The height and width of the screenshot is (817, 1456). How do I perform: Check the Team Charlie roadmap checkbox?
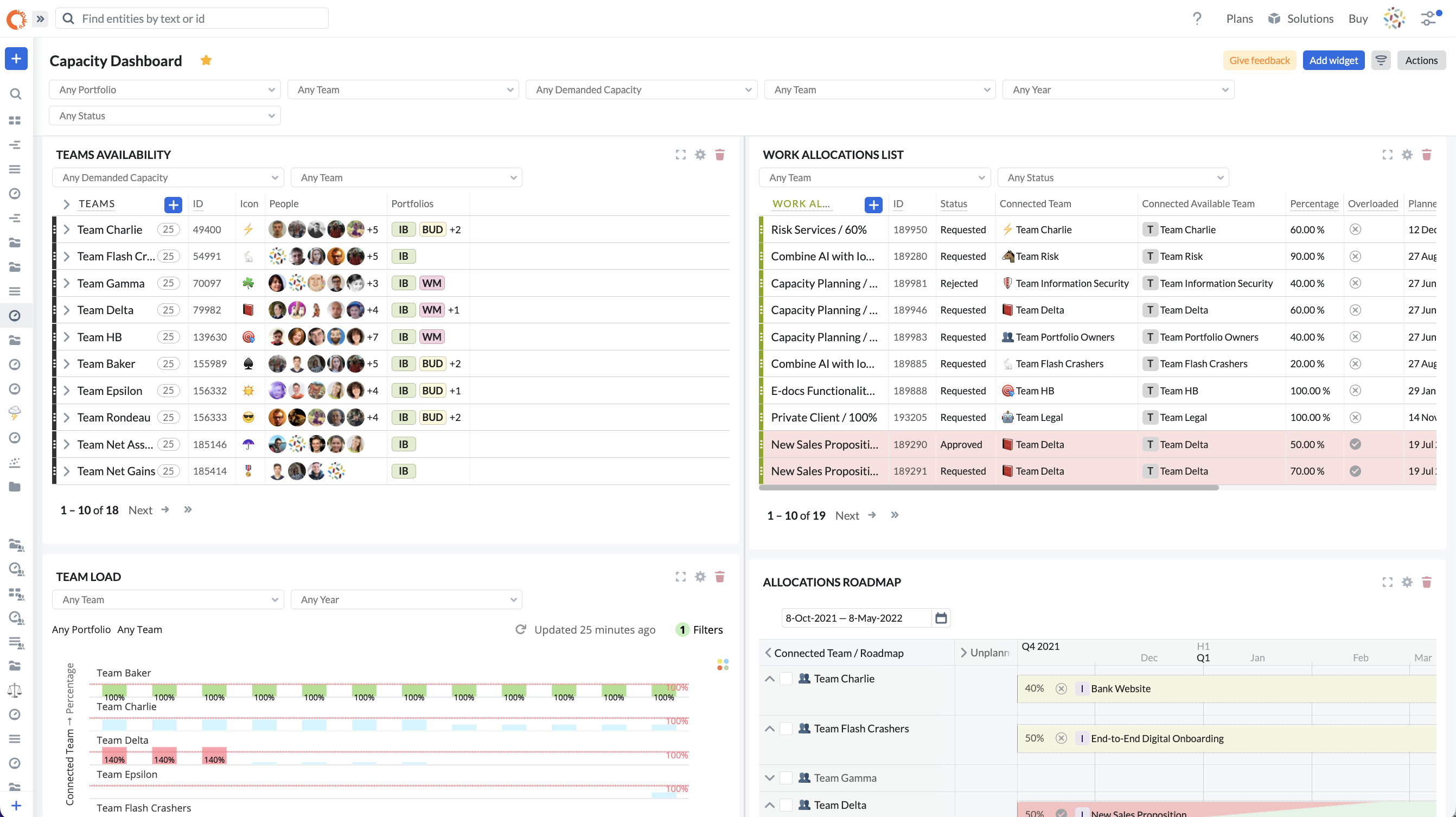786,679
